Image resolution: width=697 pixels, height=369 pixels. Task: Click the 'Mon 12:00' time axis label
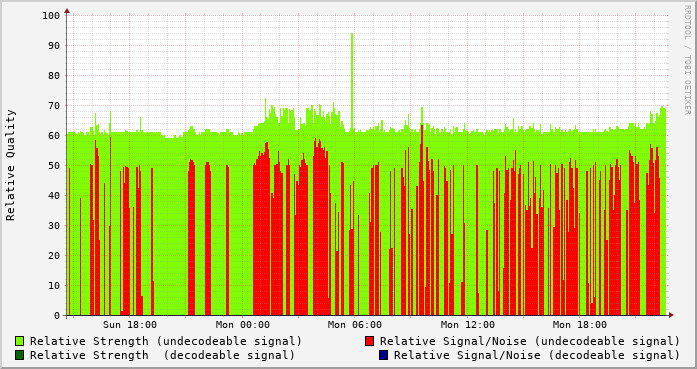pyautogui.click(x=468, y=325)
